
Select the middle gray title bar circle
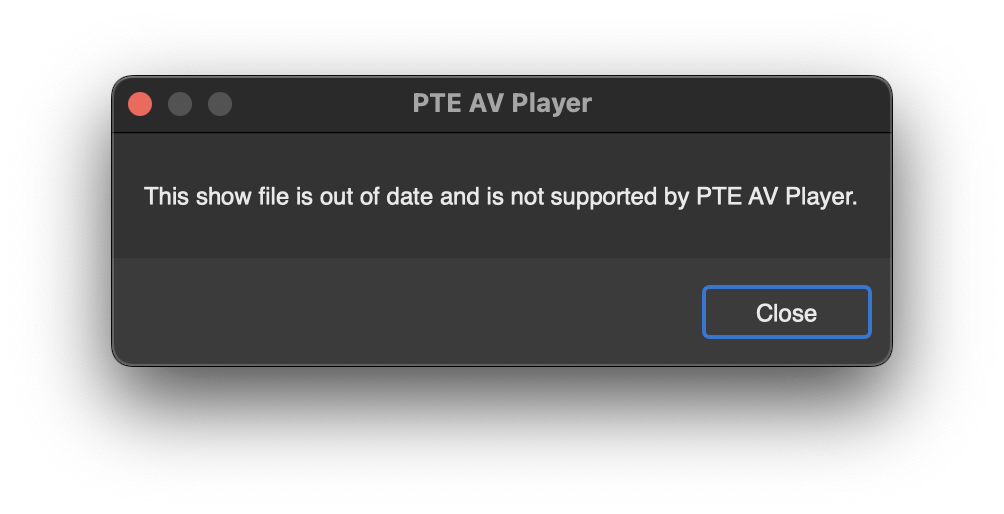point(180,104)
